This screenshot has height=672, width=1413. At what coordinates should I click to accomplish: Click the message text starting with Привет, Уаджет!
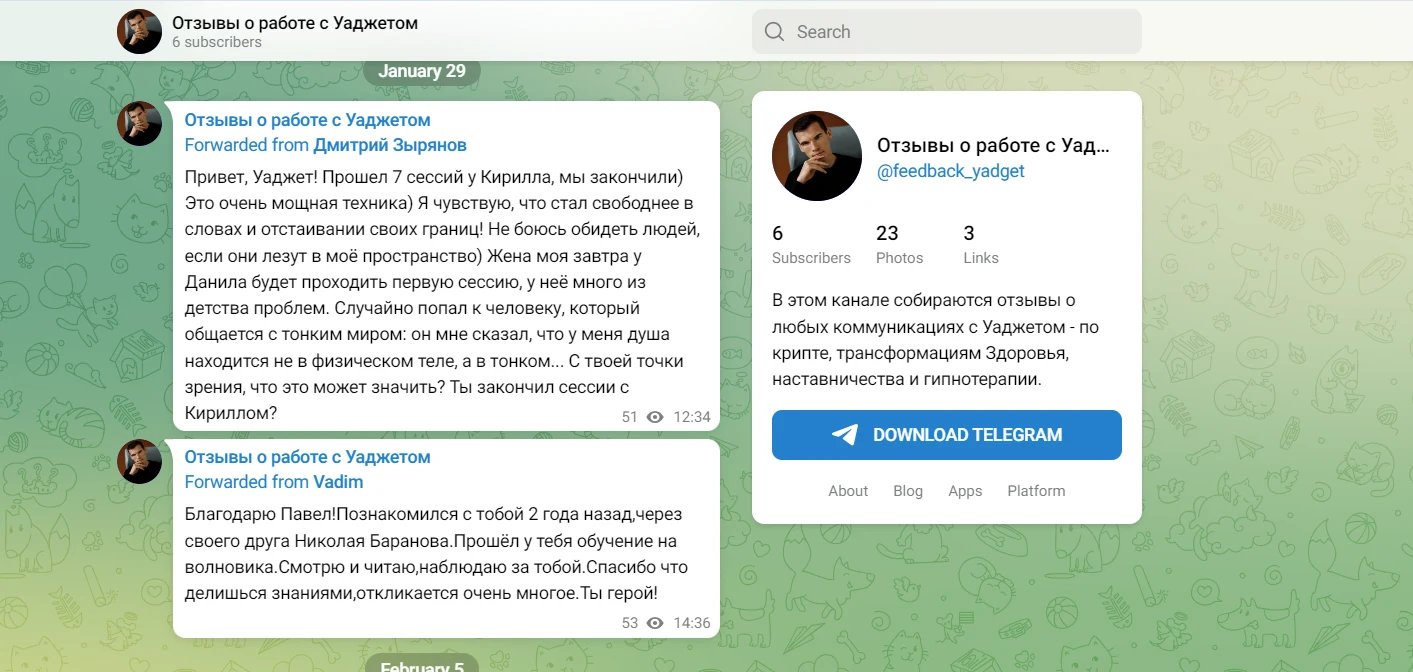pyautogui.click(x=442, y=295)
